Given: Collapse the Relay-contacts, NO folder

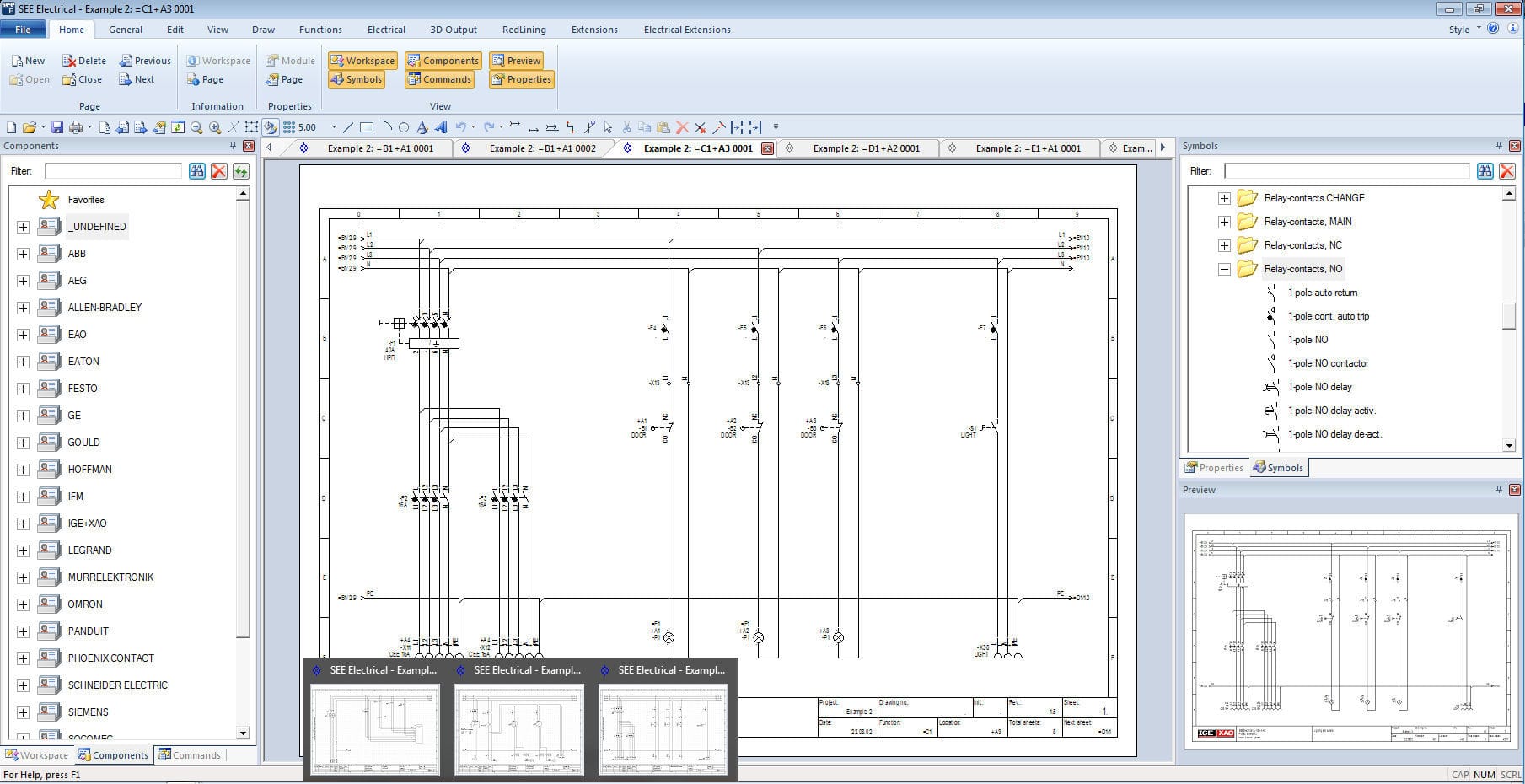Looking at the screenshot, I should [x=1224, y=269].
